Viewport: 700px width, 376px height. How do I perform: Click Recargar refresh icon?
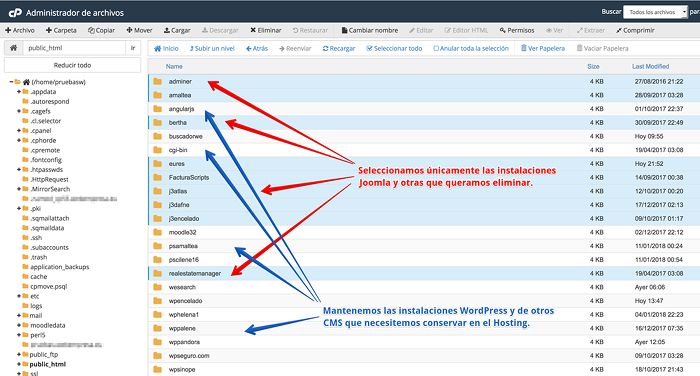(x=325, y=48)
